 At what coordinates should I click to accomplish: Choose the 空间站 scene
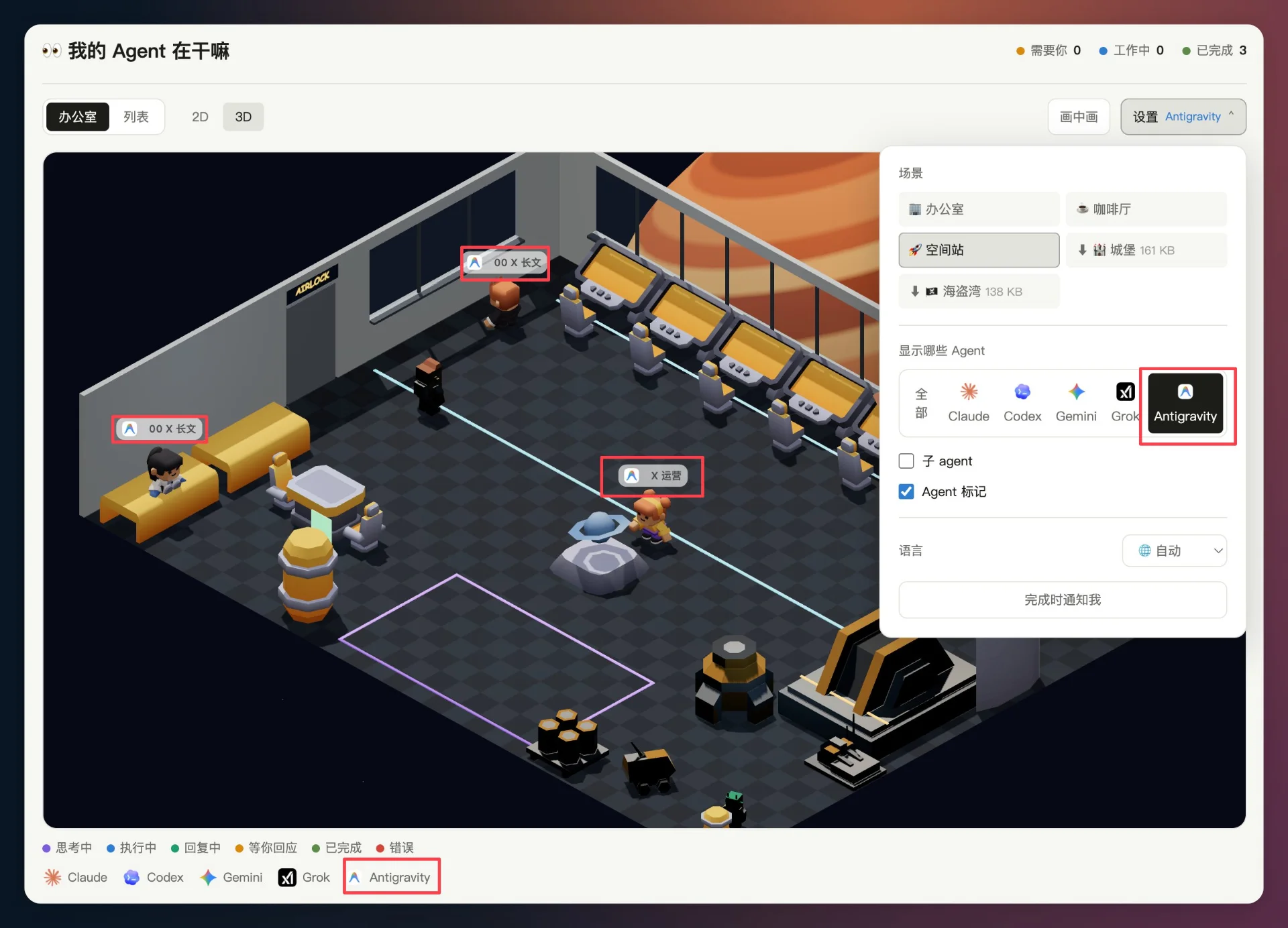[979, 250]
